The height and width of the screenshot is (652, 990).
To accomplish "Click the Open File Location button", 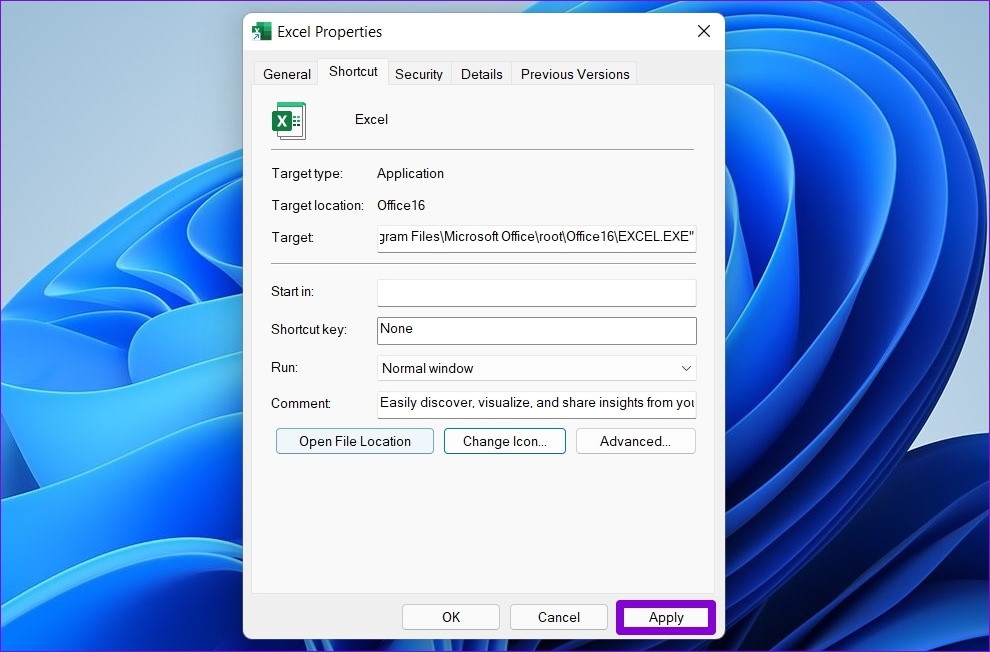I will tap(354, 440).
